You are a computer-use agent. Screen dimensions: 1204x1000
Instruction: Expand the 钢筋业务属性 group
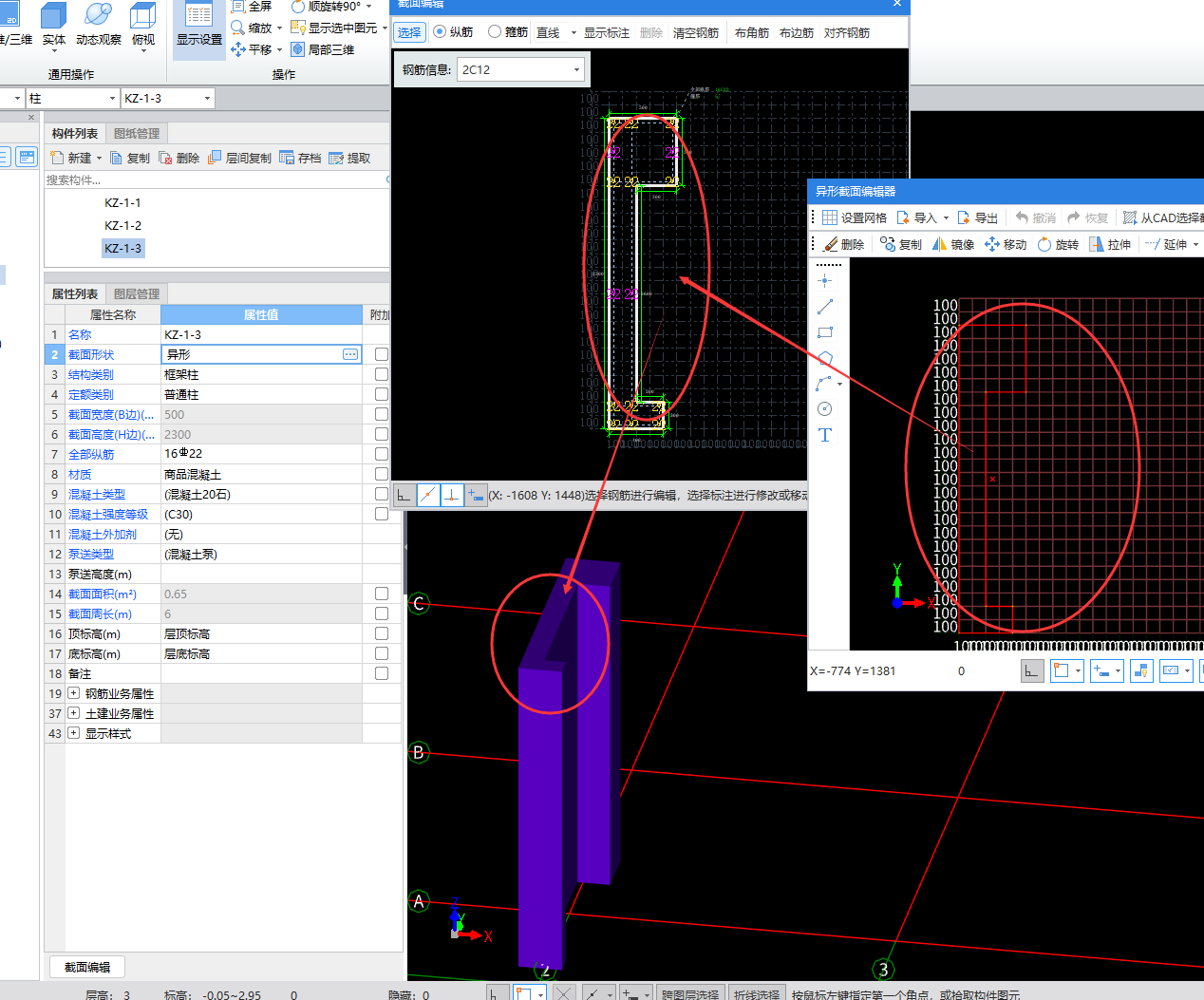coord(73,693)
